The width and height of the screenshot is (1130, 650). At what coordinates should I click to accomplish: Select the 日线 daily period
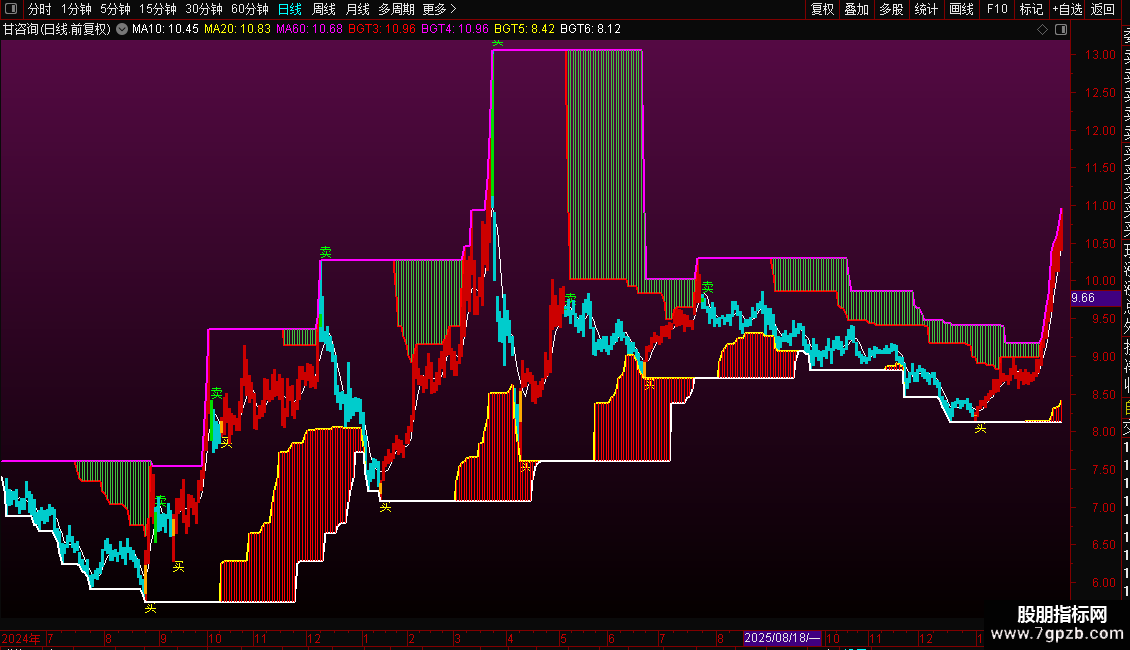tap(290, 9)
